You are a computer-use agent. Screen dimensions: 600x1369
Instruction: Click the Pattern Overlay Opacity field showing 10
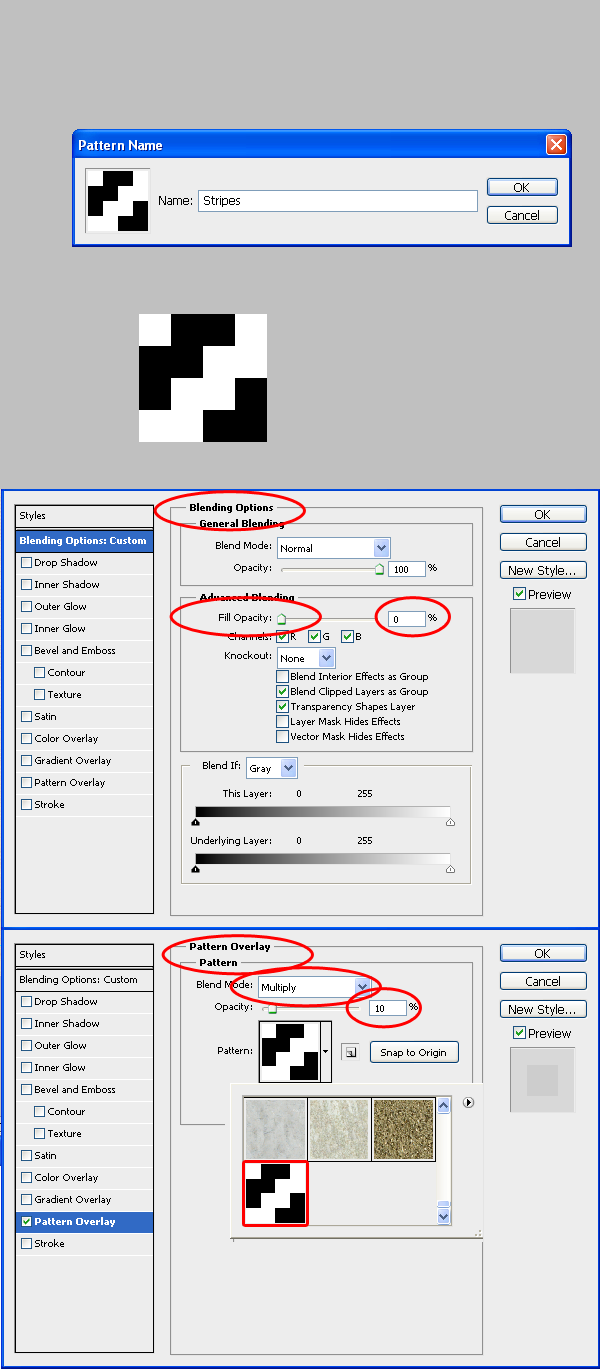(x=387, y=1008)
